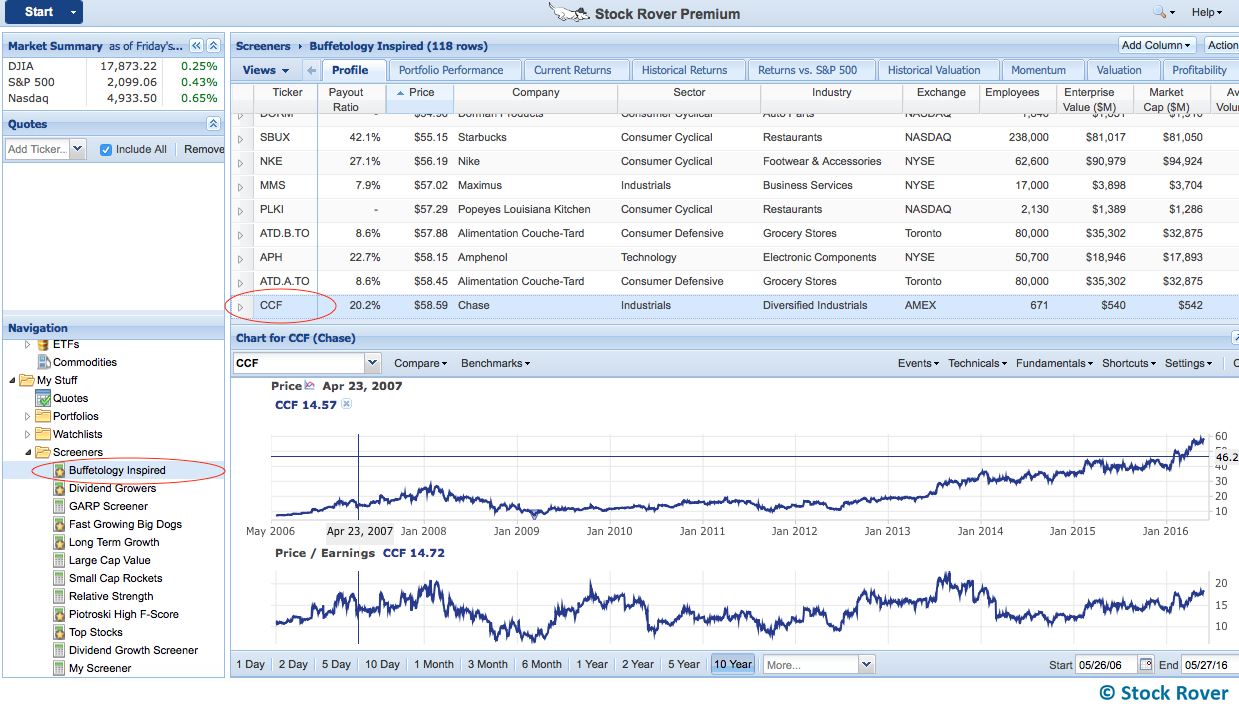Click the Top Stocks icon

pos(59,632)
